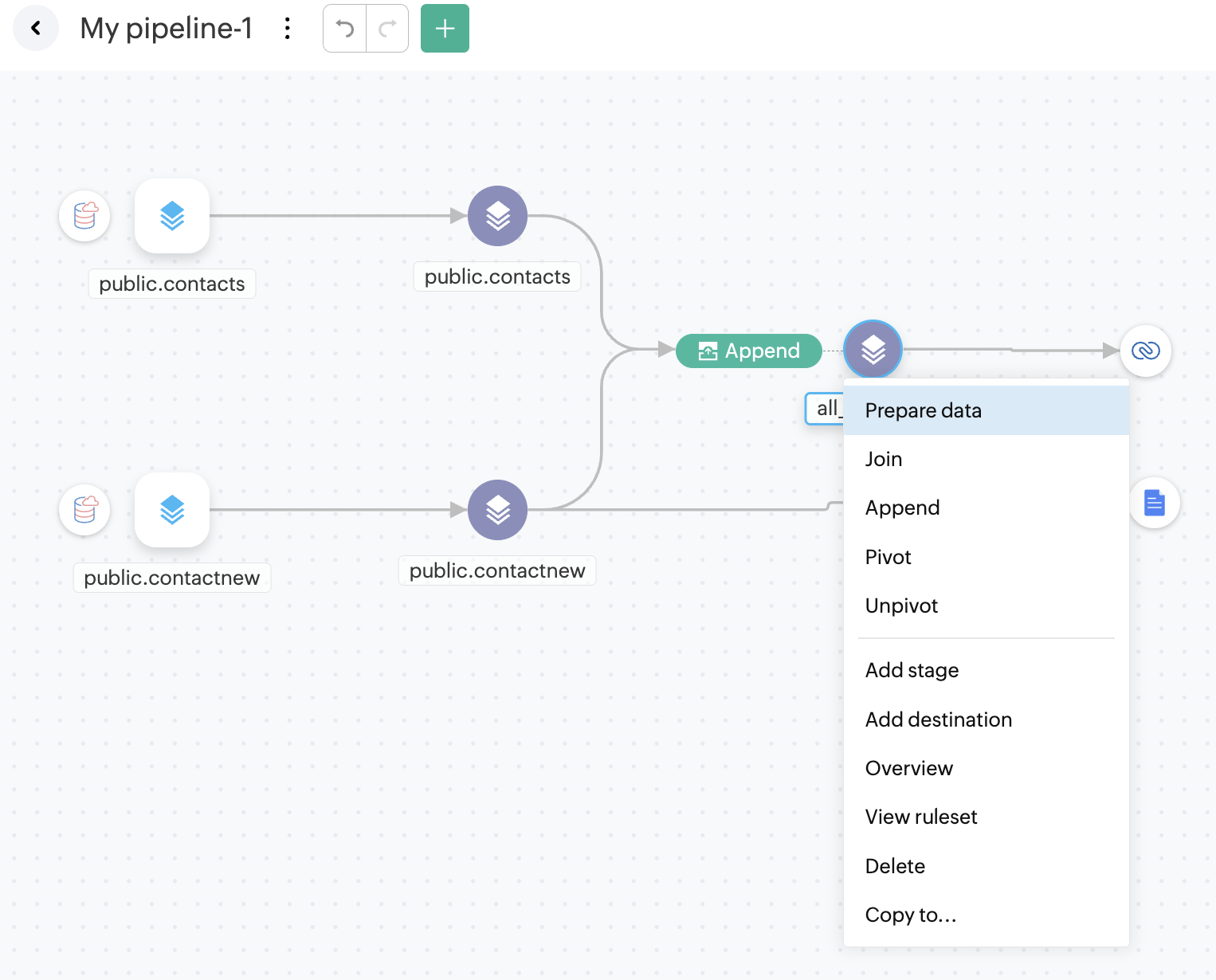The image size is (1216, 980).
Task: Open the pipeline three-dot options menu
Action: (x=288, y=29)
